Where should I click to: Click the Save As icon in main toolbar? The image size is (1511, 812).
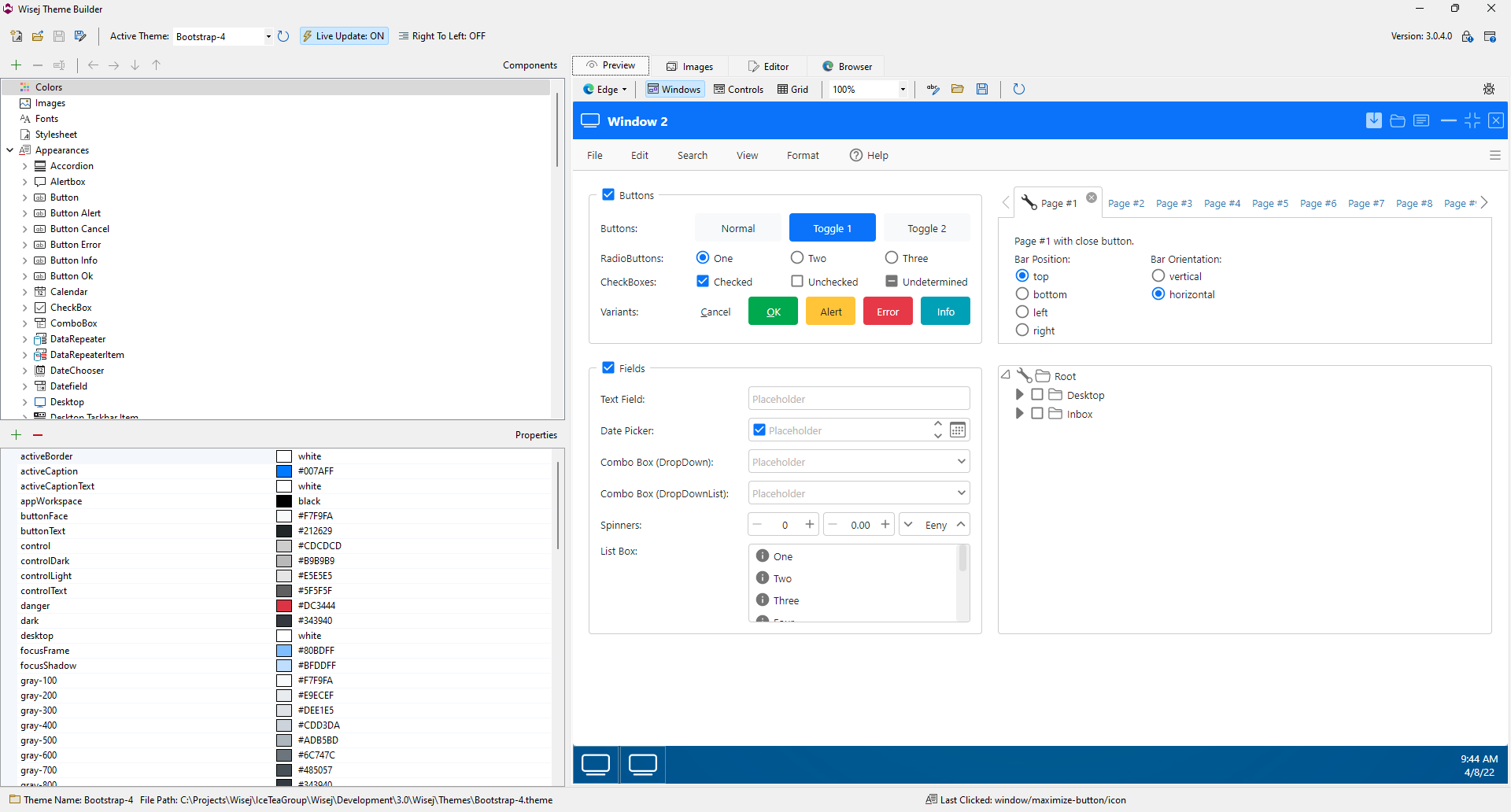point(80,36)
